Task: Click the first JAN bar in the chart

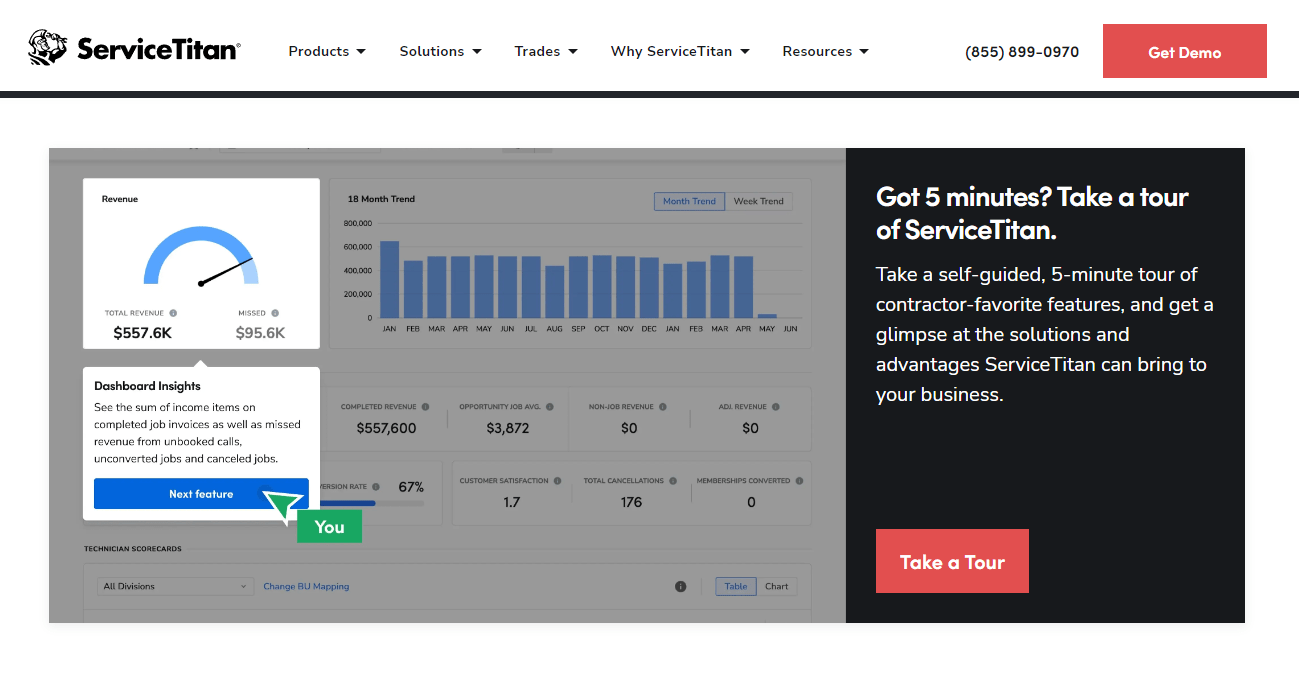Action: (389, 279)
